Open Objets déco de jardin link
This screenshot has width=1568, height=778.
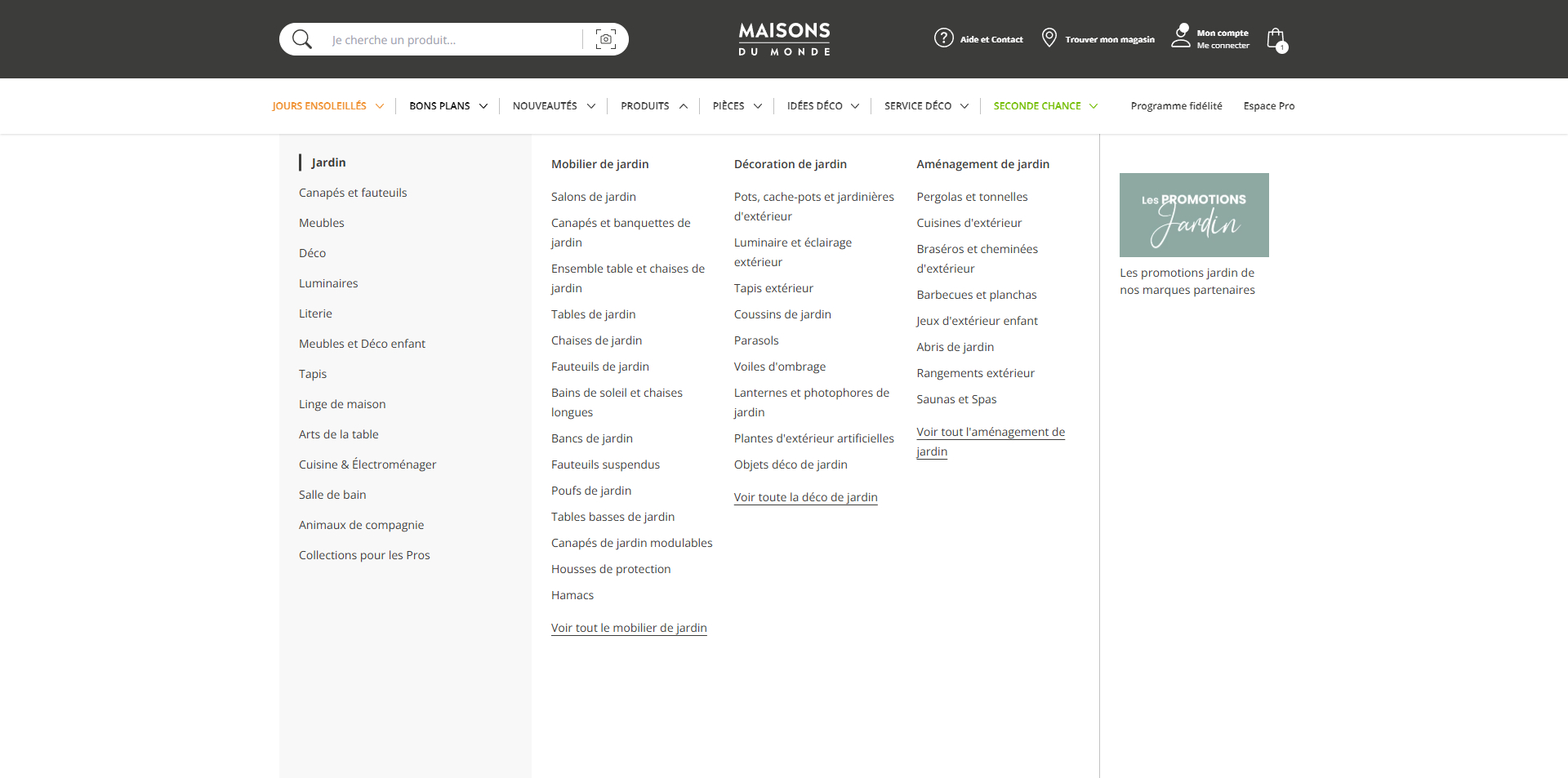791,465
